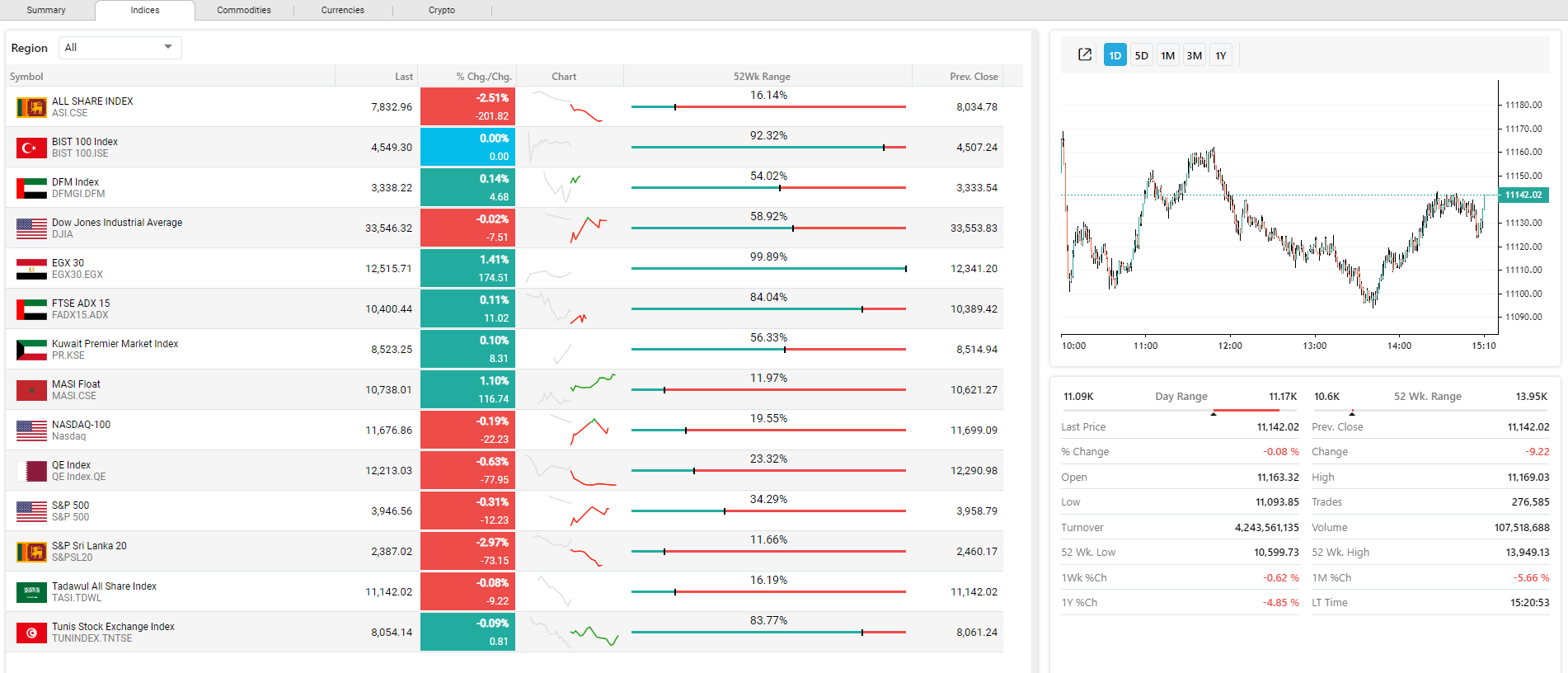Screen dimensions: 1568x673
Task: Click the sparkline chart for ALL SHARE INDEX
Action: pyautogui.click(x=569, y=106)
